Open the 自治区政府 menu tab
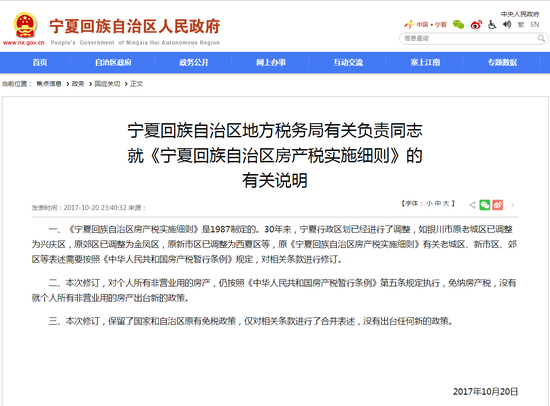The width and height of the screenshot is (550, 406). pyautogui.click(x=113, y=62)
